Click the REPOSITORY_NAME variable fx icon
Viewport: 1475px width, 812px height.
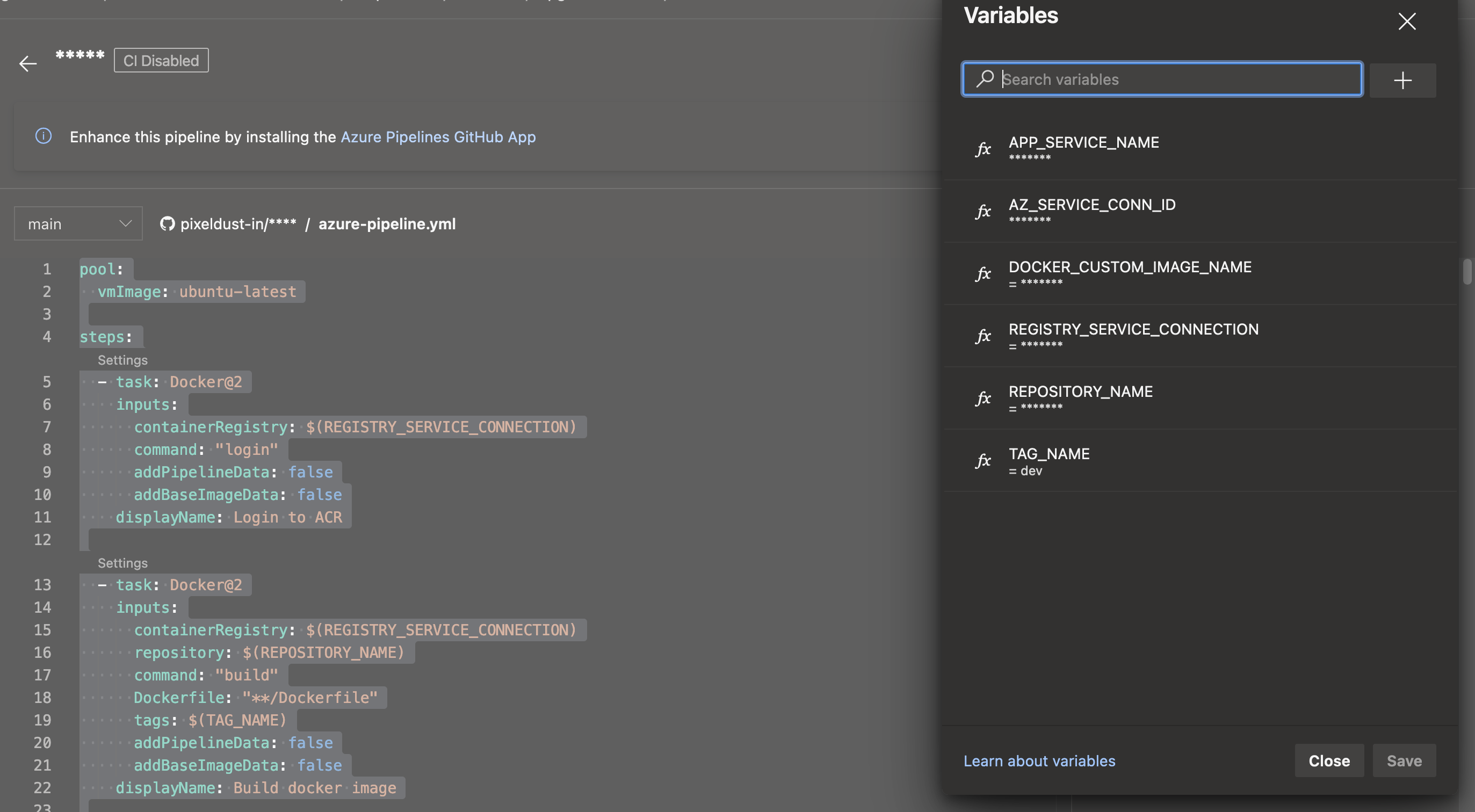click(x=983, y=398)
